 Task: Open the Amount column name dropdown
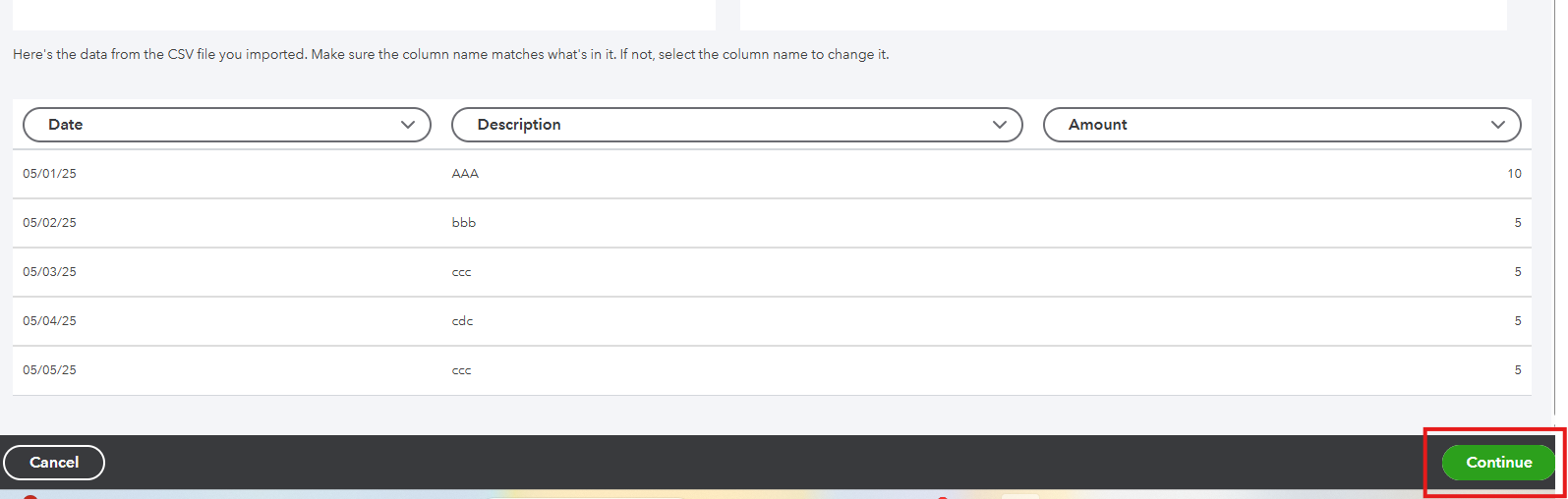[x=1281, y=125]
